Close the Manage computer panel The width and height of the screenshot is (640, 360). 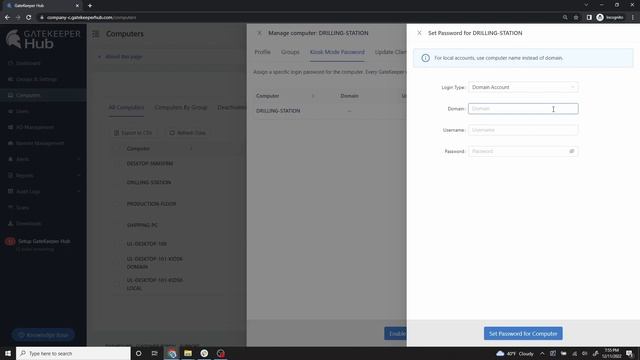pyautogui.click(x=259, y=33)
